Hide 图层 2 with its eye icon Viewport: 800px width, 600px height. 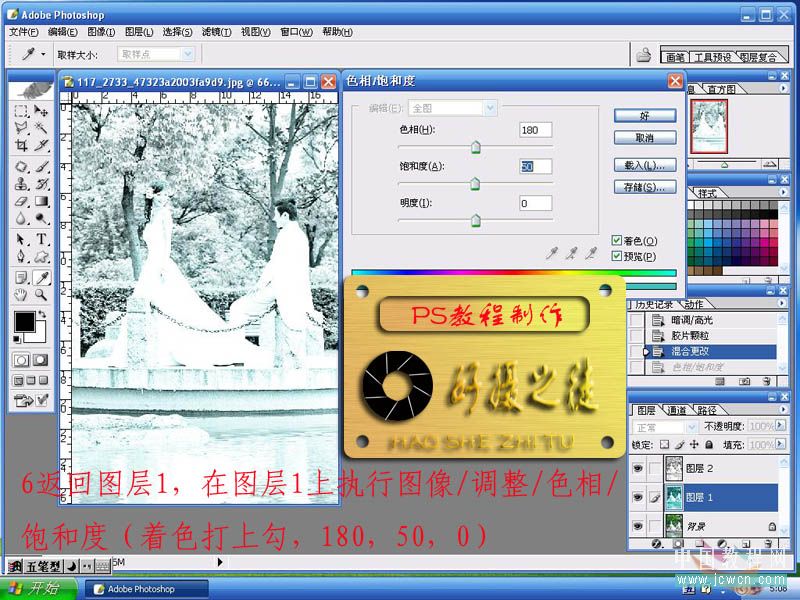tap(638, 468)
